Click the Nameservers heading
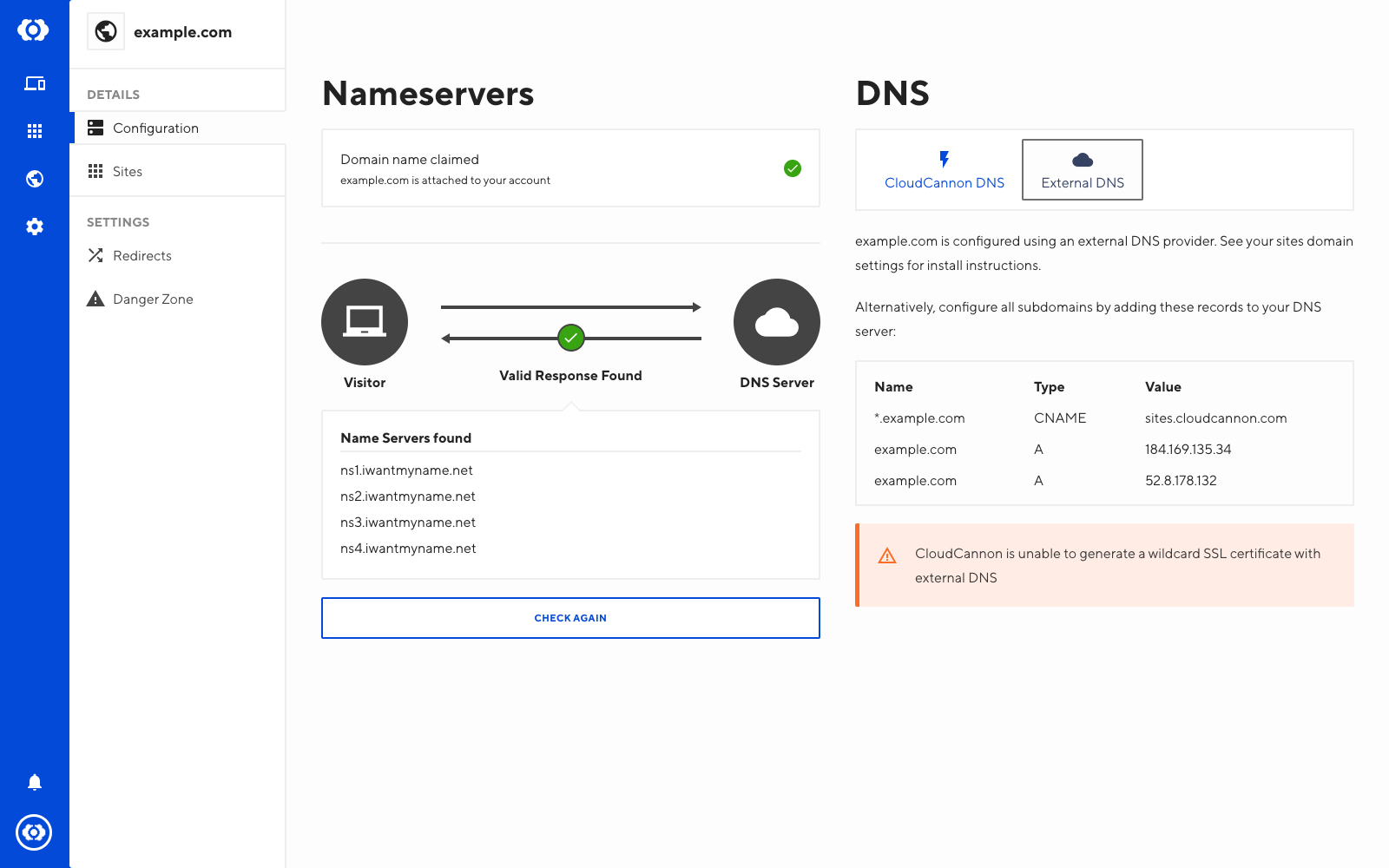This screenshot has height=868, width=1389. 428,93
